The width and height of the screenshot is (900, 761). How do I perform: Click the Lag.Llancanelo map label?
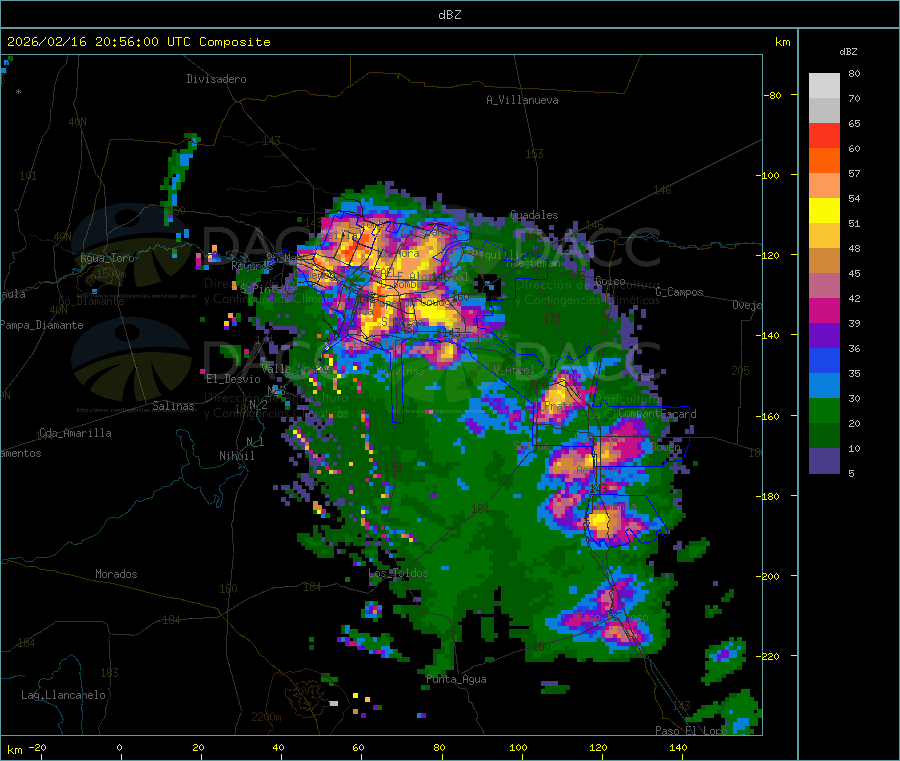pyautogui.click(x=63, y=695)
